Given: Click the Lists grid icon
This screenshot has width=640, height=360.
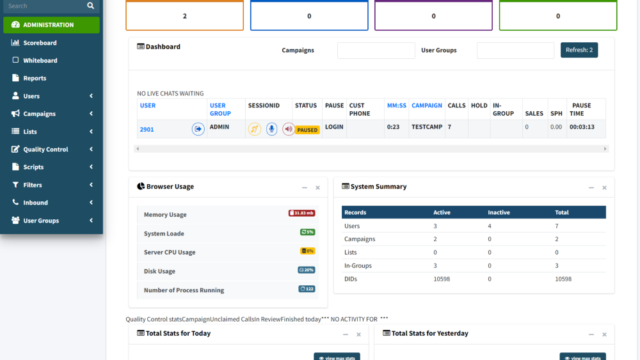Looking at the screenshot, I should (x=16, y=131).
